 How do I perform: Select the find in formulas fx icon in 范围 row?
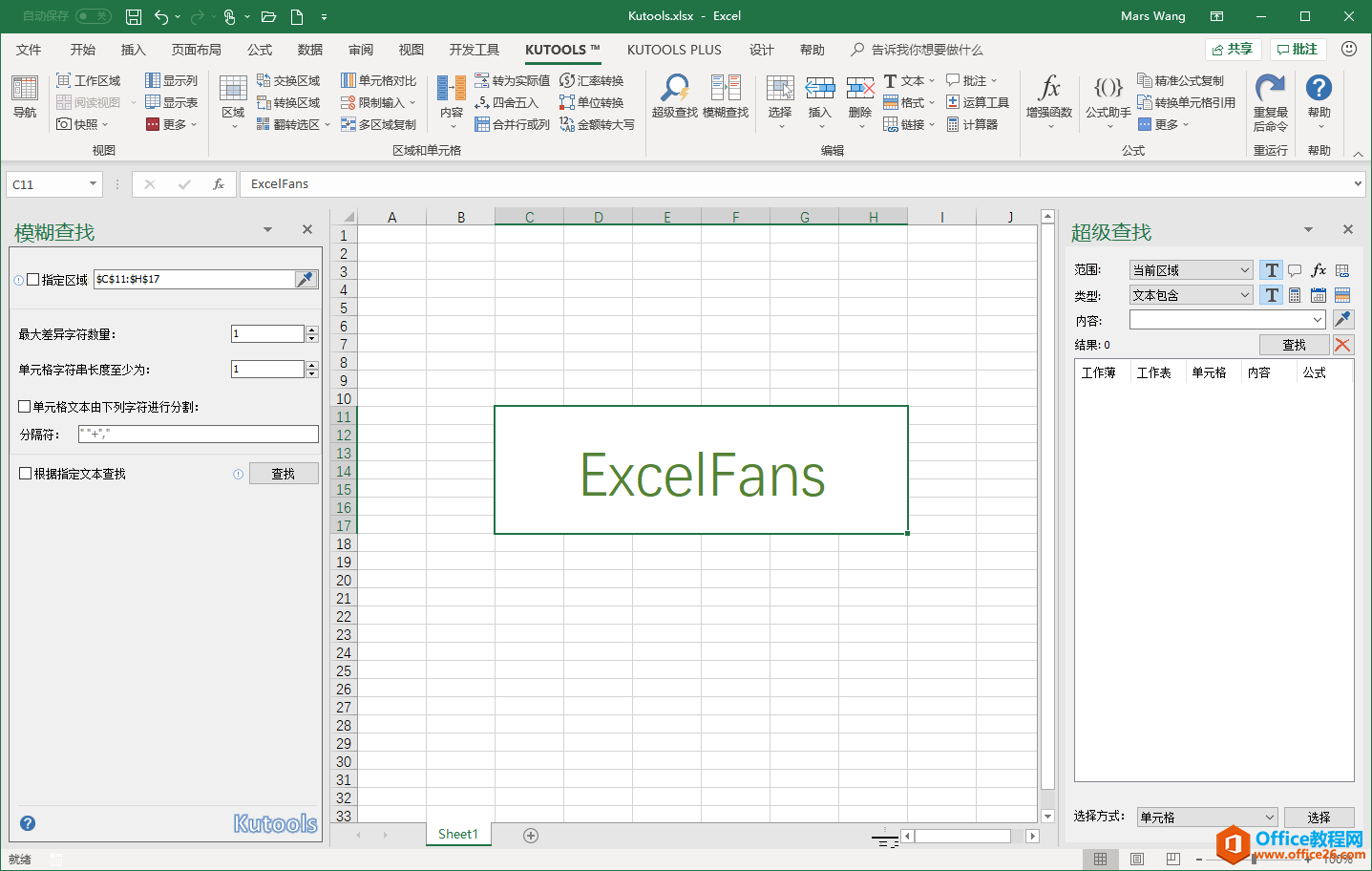coord(1319,270)
